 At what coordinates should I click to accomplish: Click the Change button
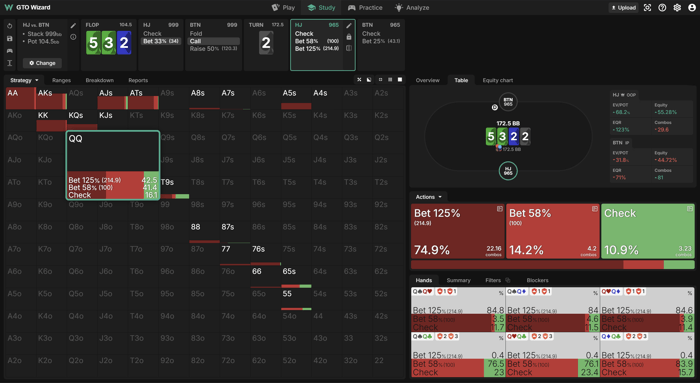(42, 63)
